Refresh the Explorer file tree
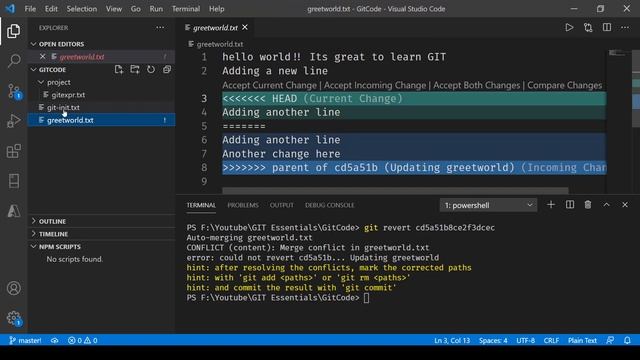The width and height of the screenshot is (640, 360). (x=151, y=69)
